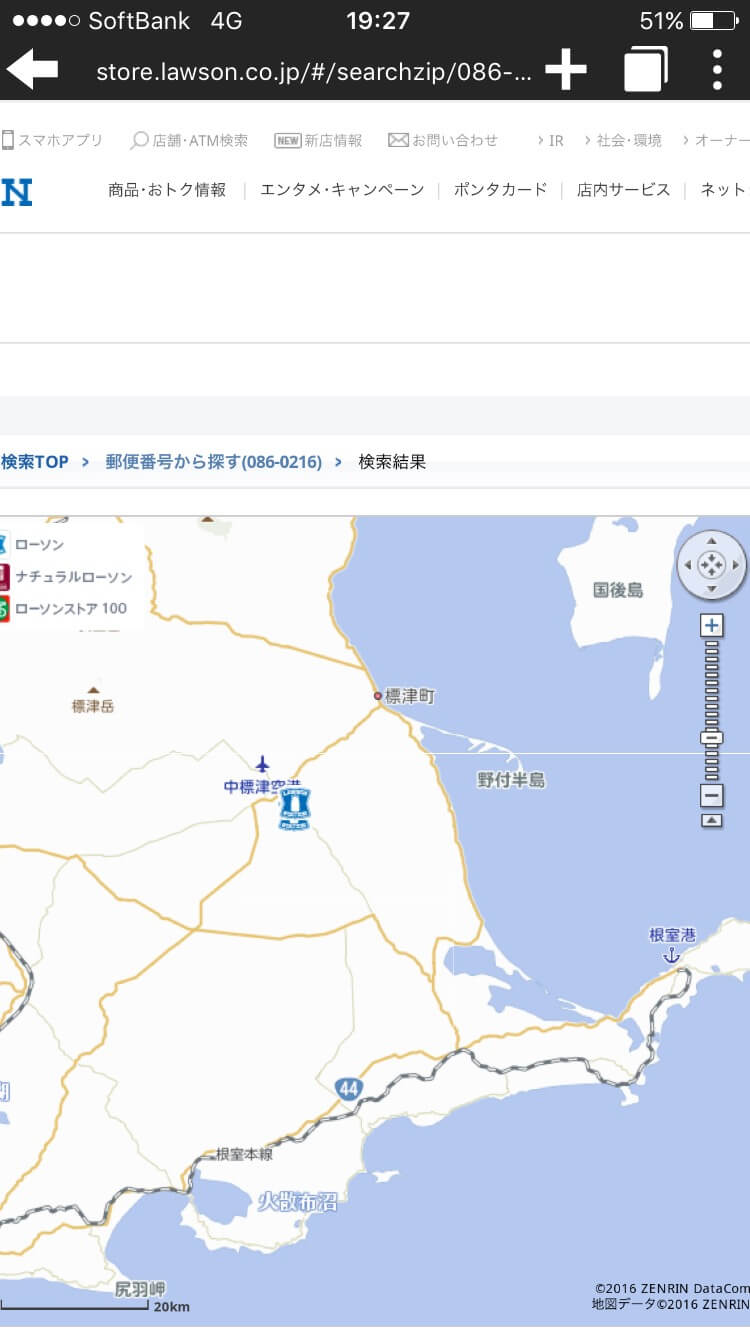
Task: Click the map zoom slider handle
Action: point(712,738)
